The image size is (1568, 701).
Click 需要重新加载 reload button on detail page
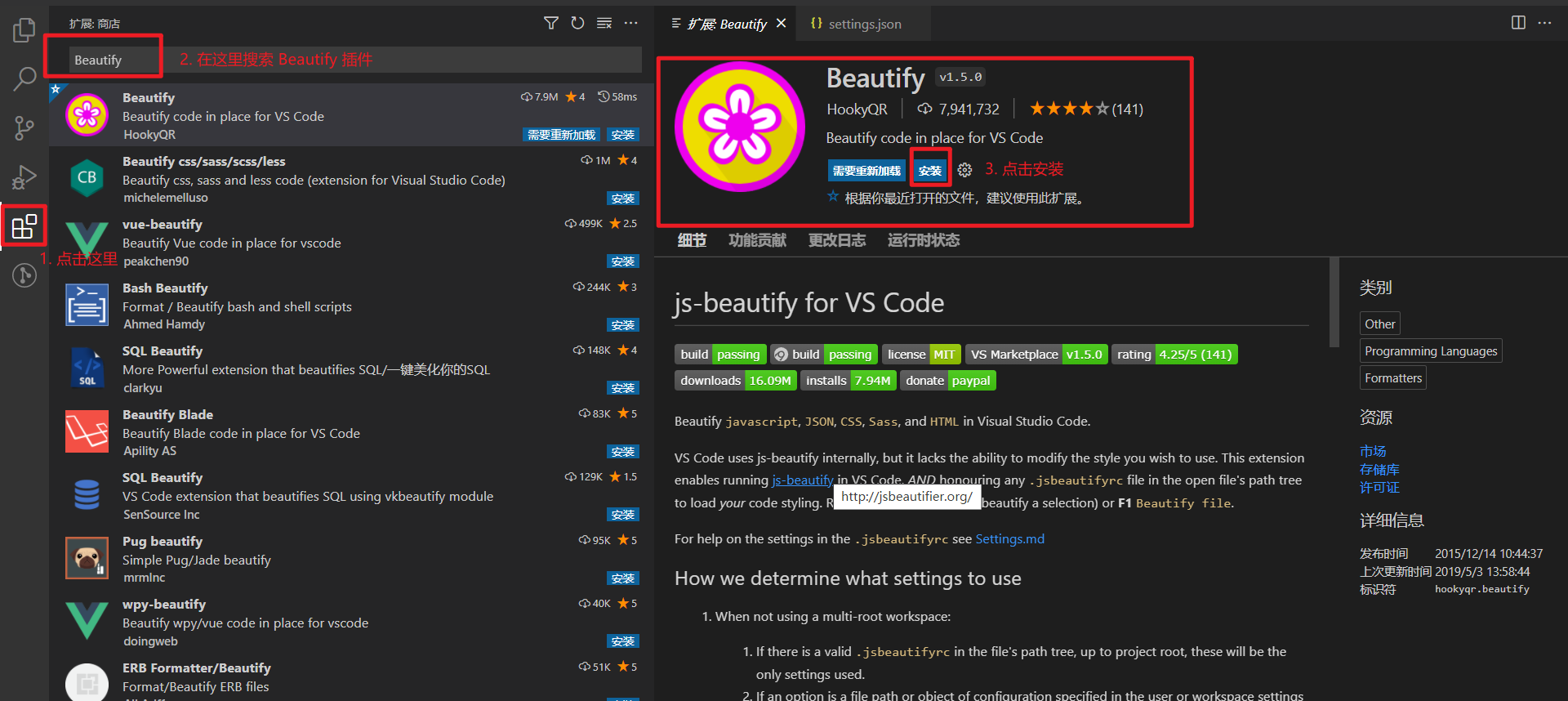pyautogui.click(x=866, y=171)
